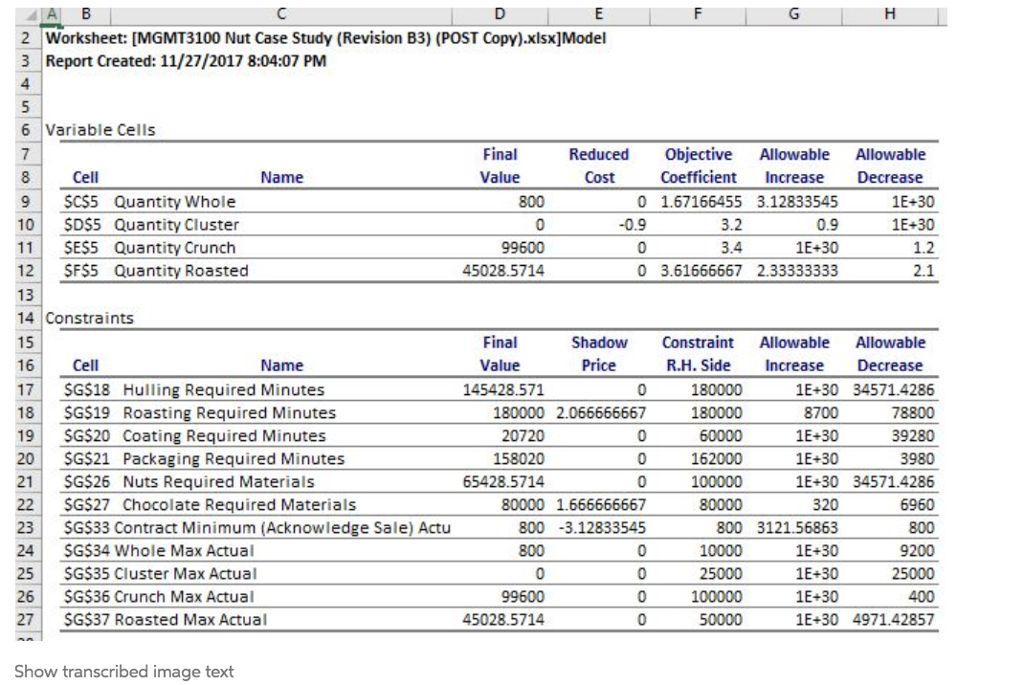The height and width of the screenshot is (685, 1024).
Task: Click "Packaging Required Minutes" constraint name
Action: coord(233,458)
